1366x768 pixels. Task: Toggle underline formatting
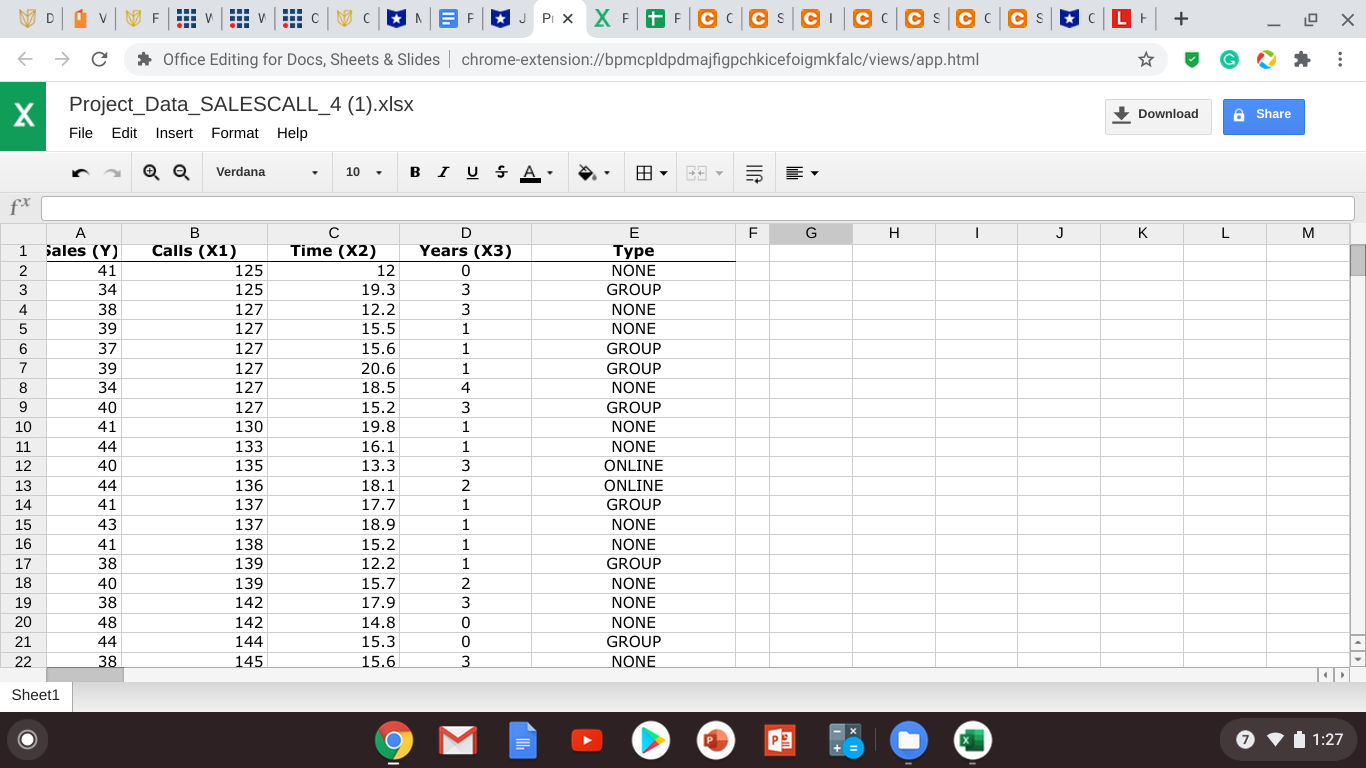click(472, 172)
